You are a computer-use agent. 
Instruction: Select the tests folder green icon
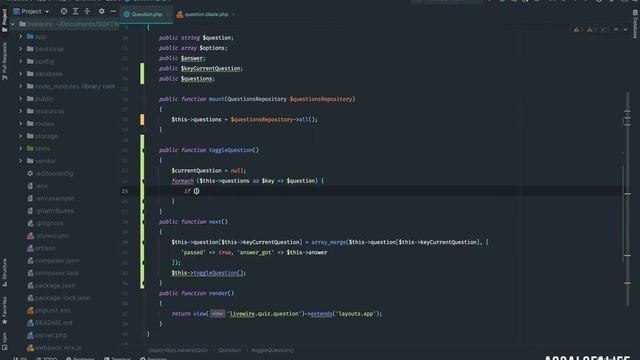click(x=30, y=149)
